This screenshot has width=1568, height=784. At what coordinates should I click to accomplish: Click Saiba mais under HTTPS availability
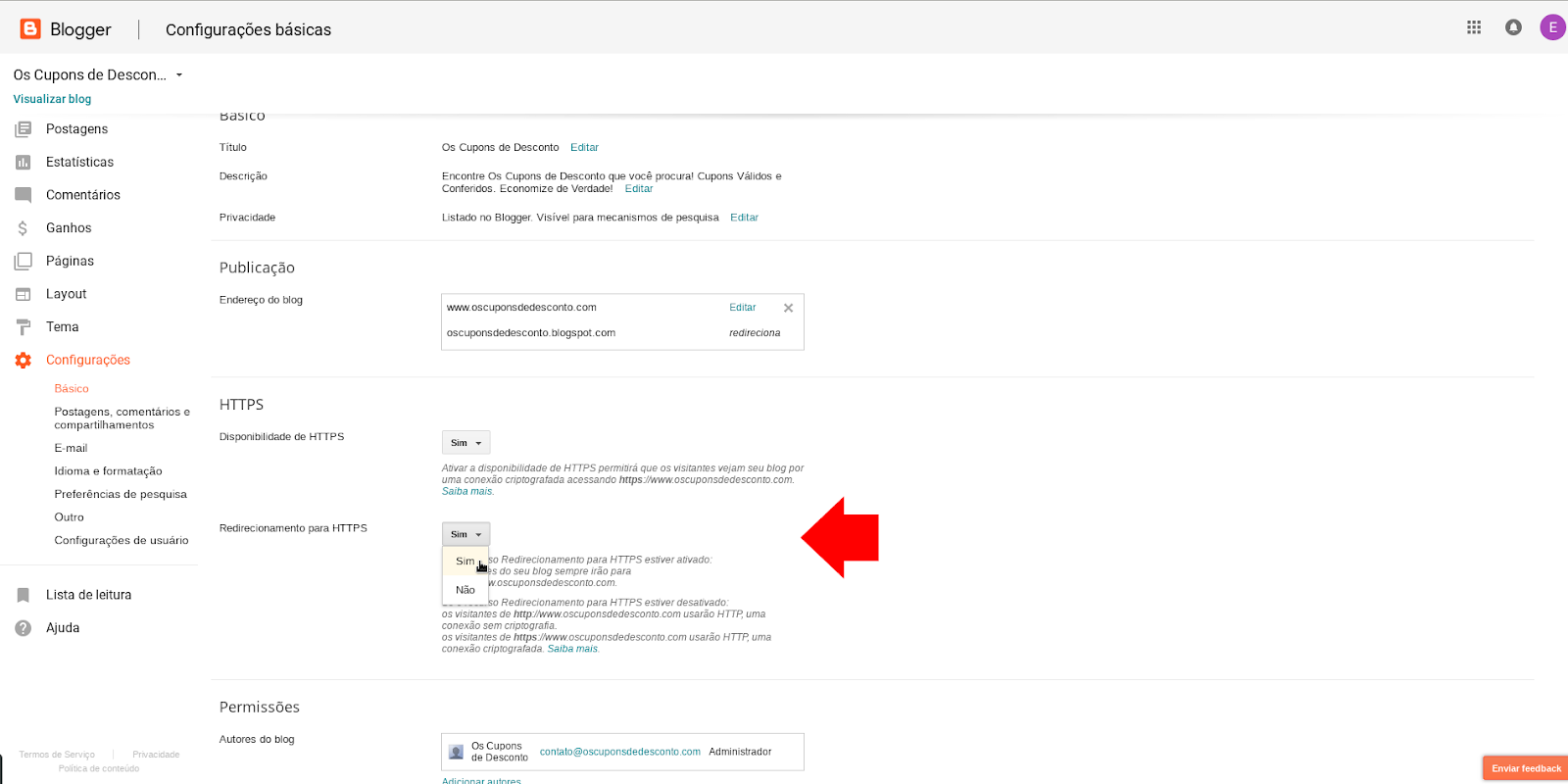[x=467, y=492]
